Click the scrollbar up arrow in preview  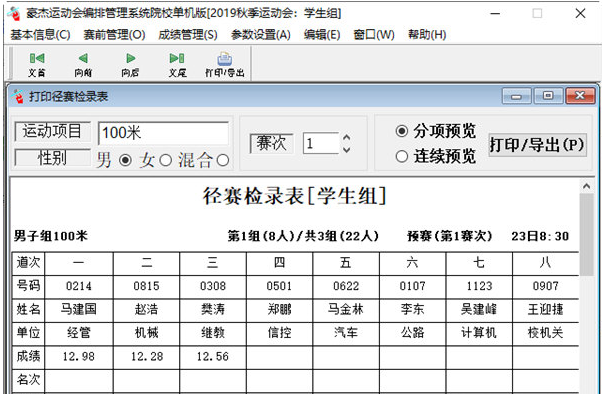(x=586, y=187)
